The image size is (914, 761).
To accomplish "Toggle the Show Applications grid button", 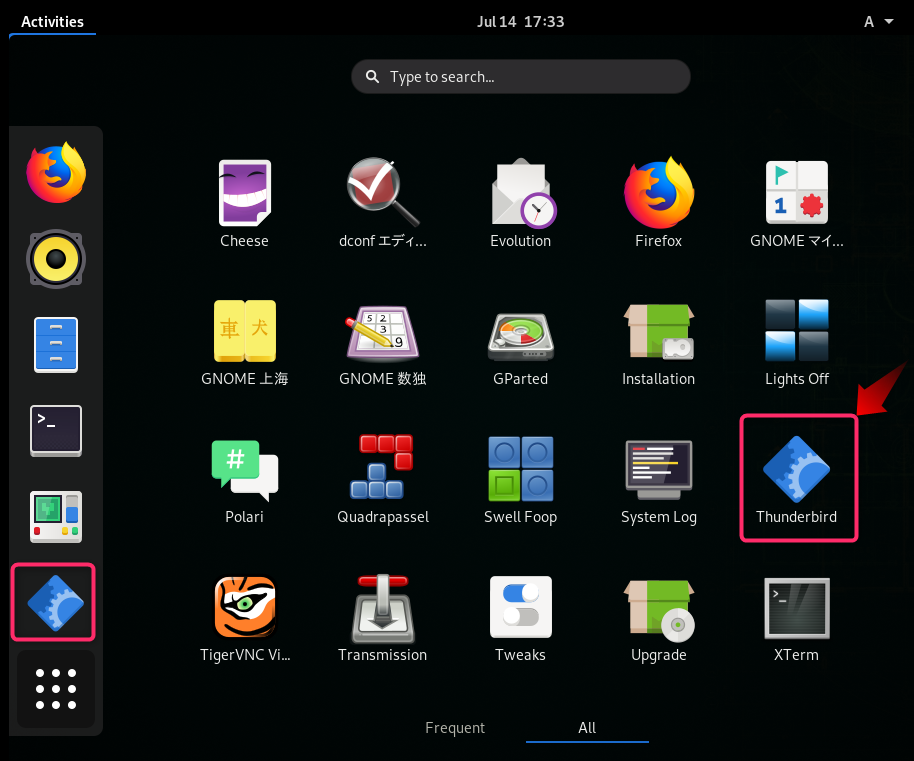I will (x=56, y=689).
